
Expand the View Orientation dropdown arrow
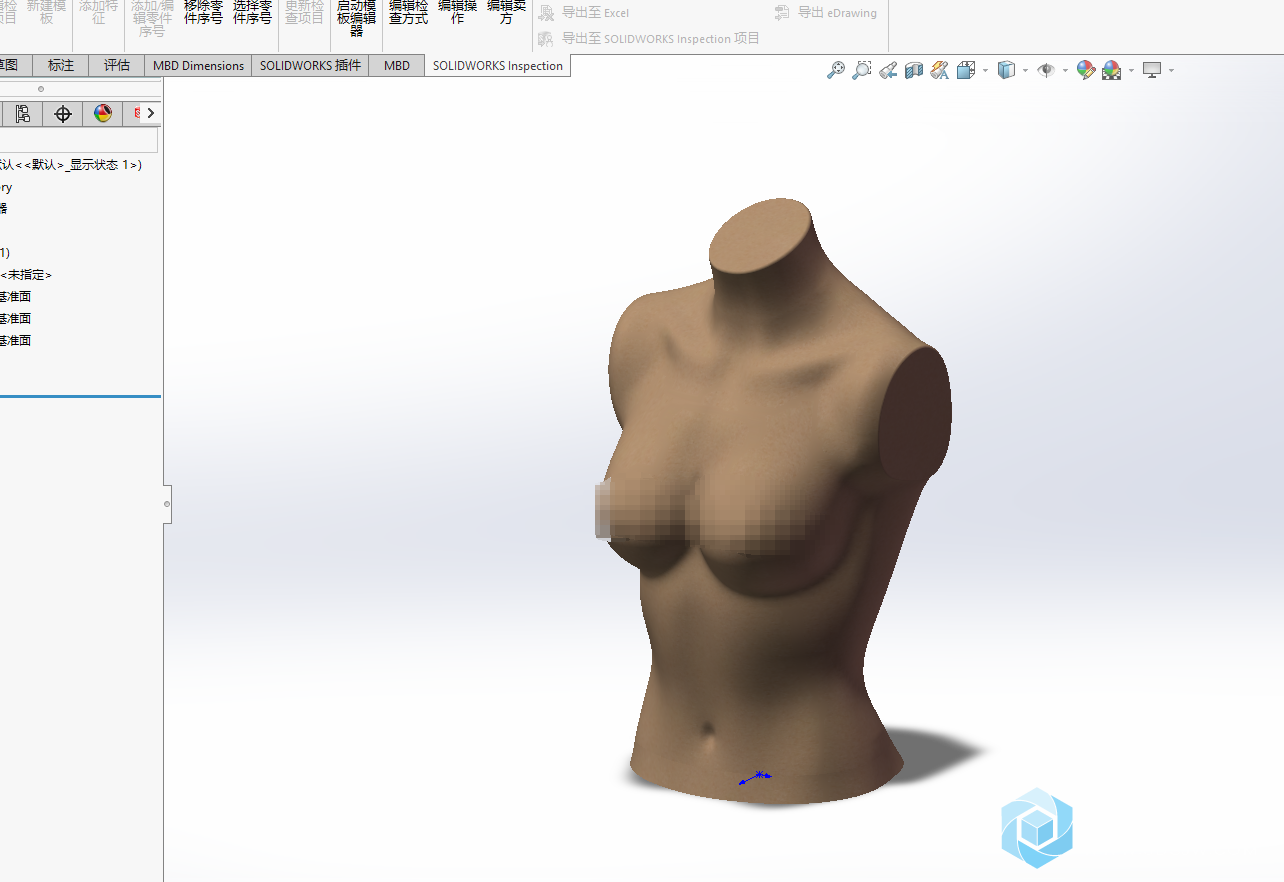[x=985, y=71]
